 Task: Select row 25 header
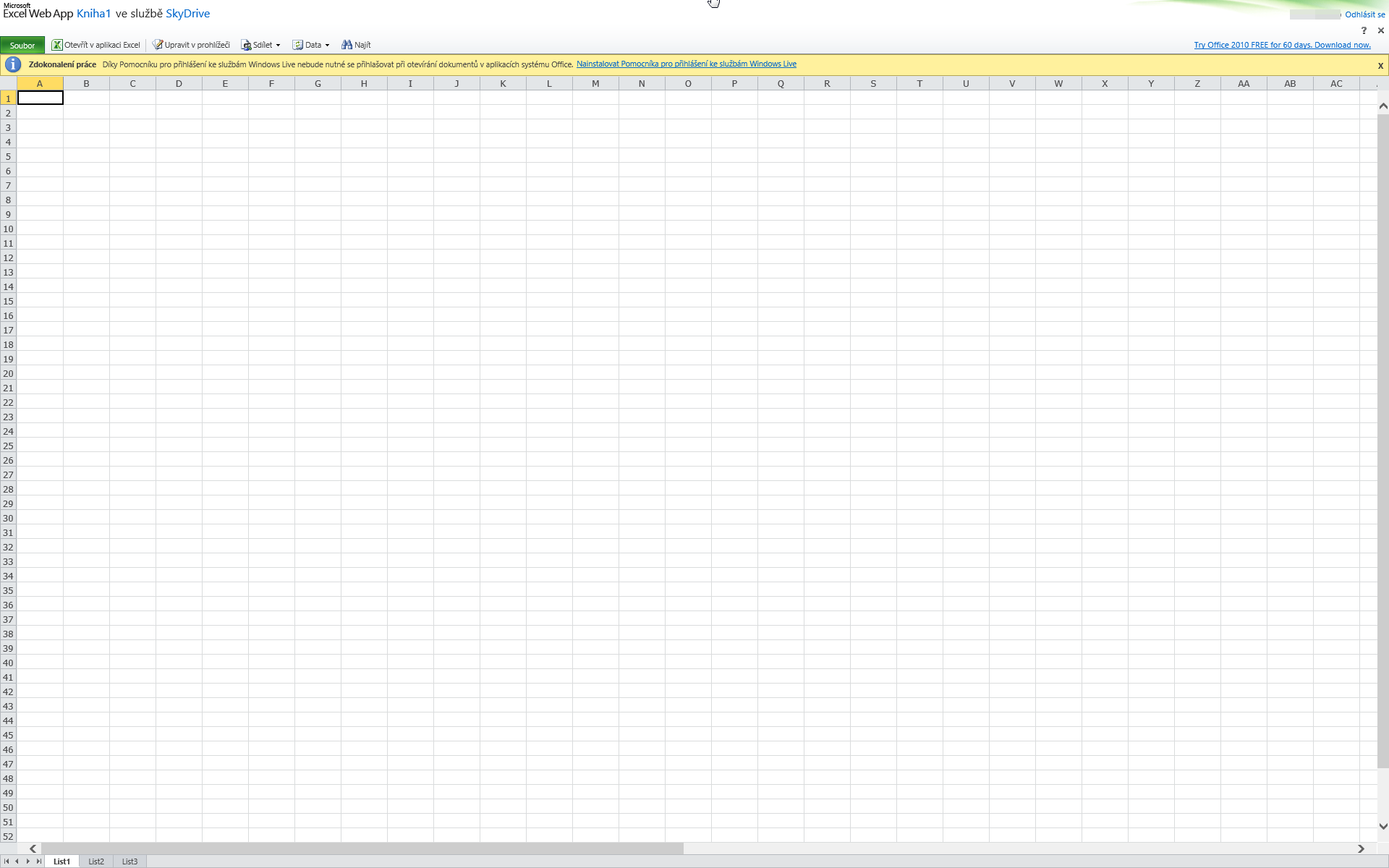(8, 446)
